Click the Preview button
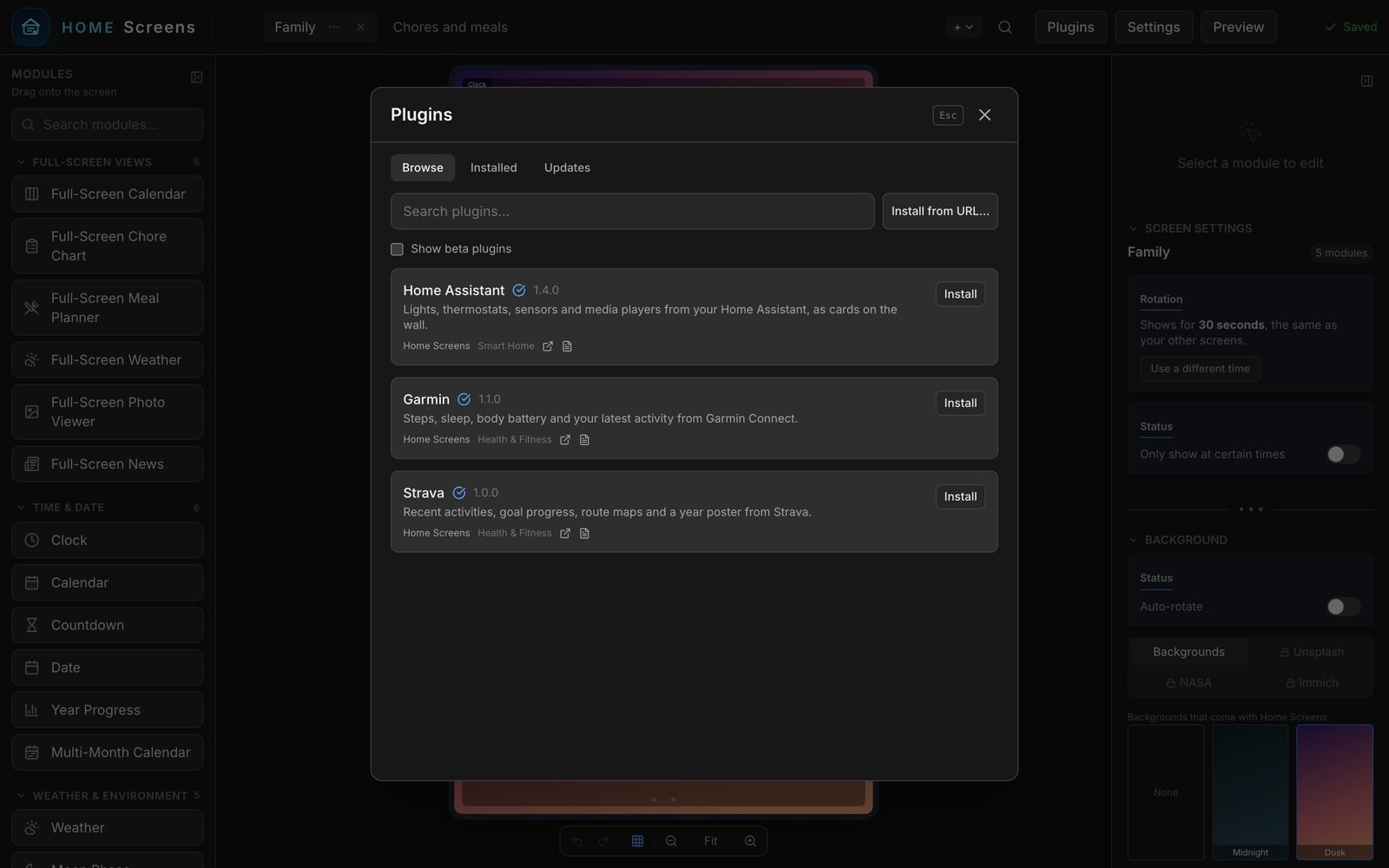Viewport: 1389px width, 868px height. pyautogui.click(x=1239, y=27)
